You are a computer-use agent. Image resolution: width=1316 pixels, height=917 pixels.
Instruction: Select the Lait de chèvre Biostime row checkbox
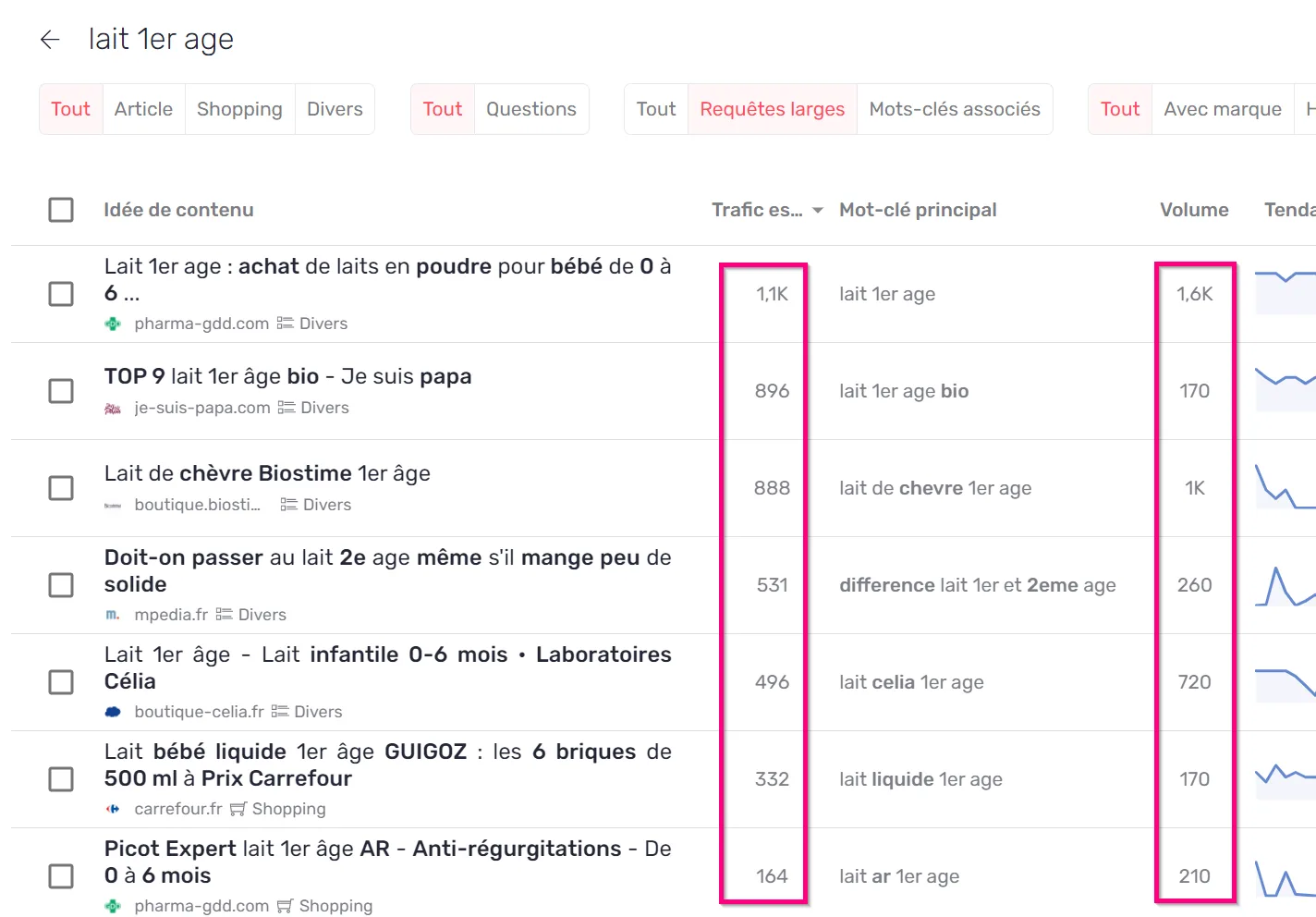pos(61,488)
